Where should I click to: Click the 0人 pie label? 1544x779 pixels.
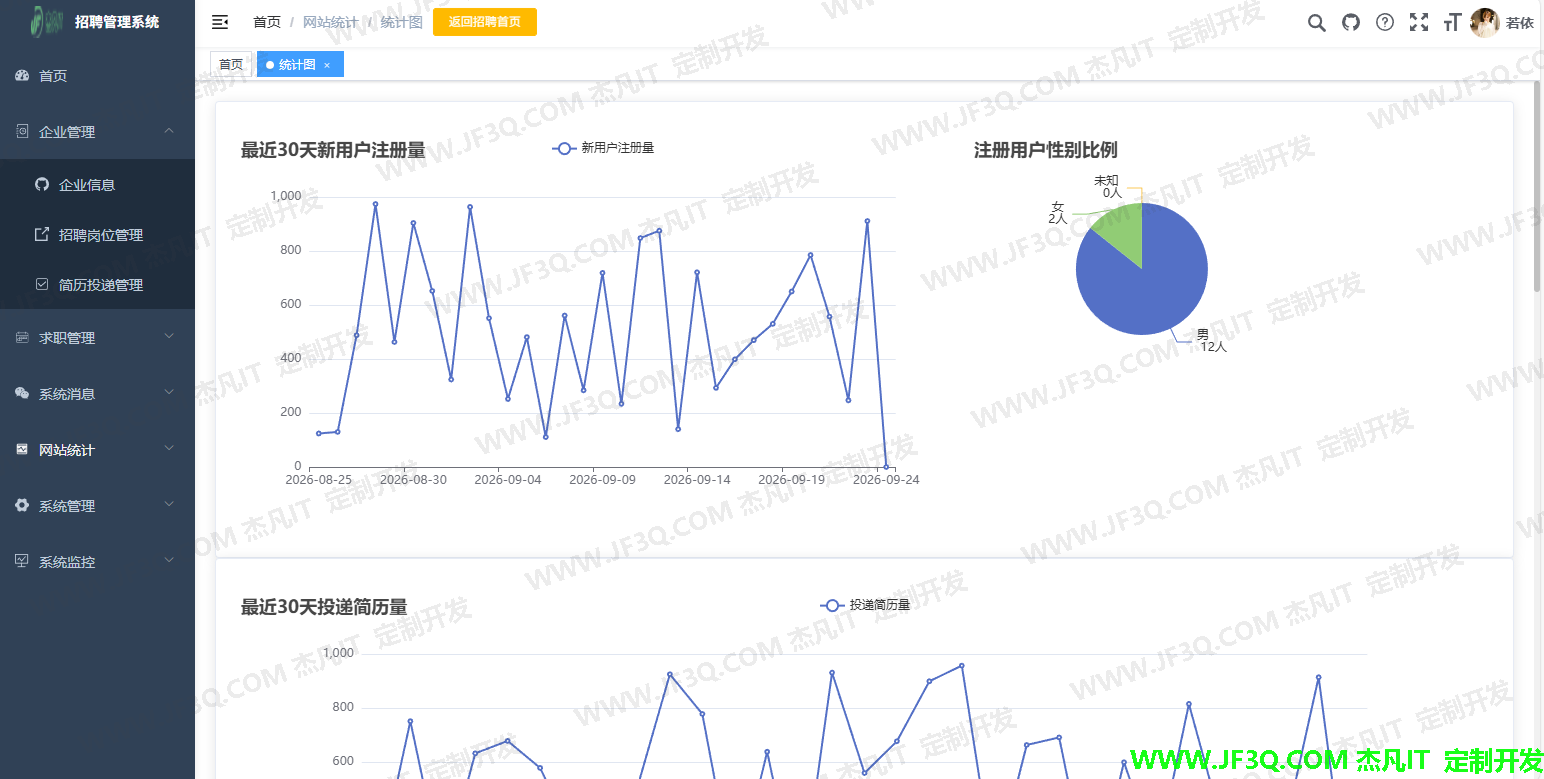tap(1112, 192)
